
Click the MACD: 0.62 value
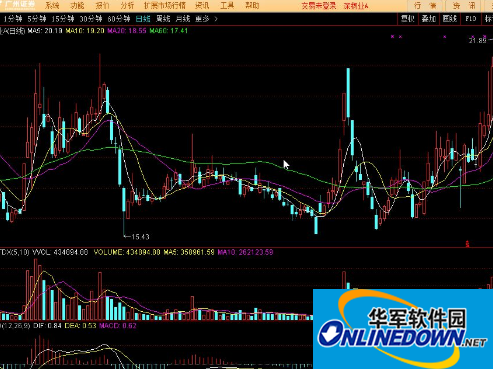[x=118, y=326]
